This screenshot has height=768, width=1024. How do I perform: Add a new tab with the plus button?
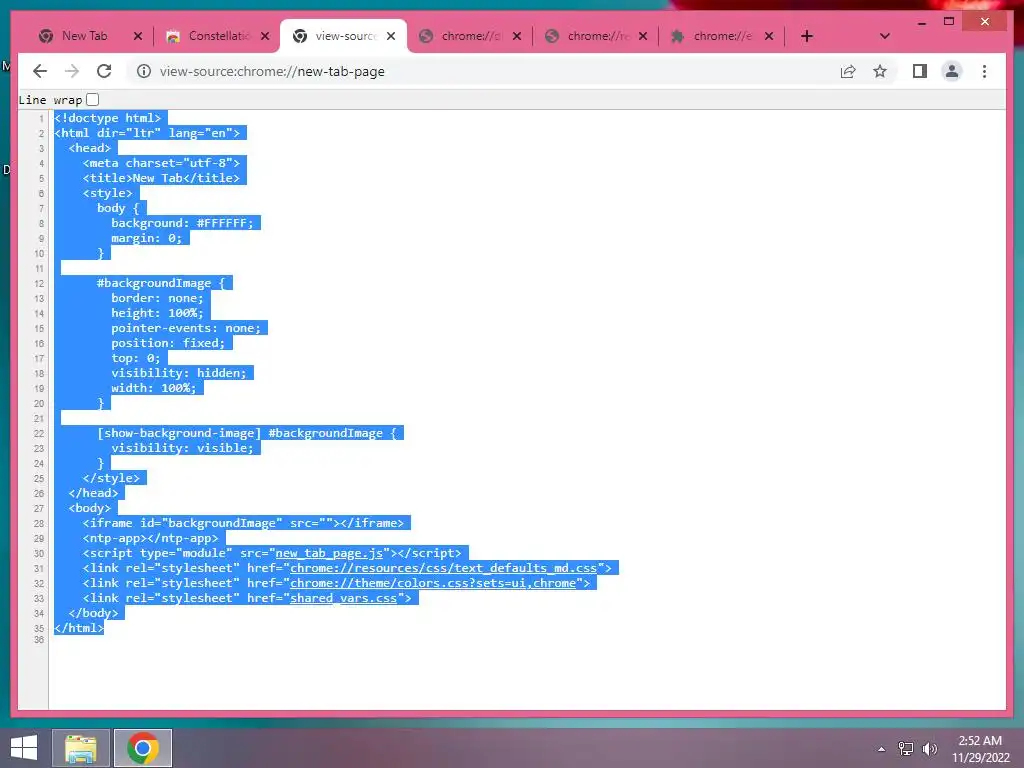coord(807,36)
